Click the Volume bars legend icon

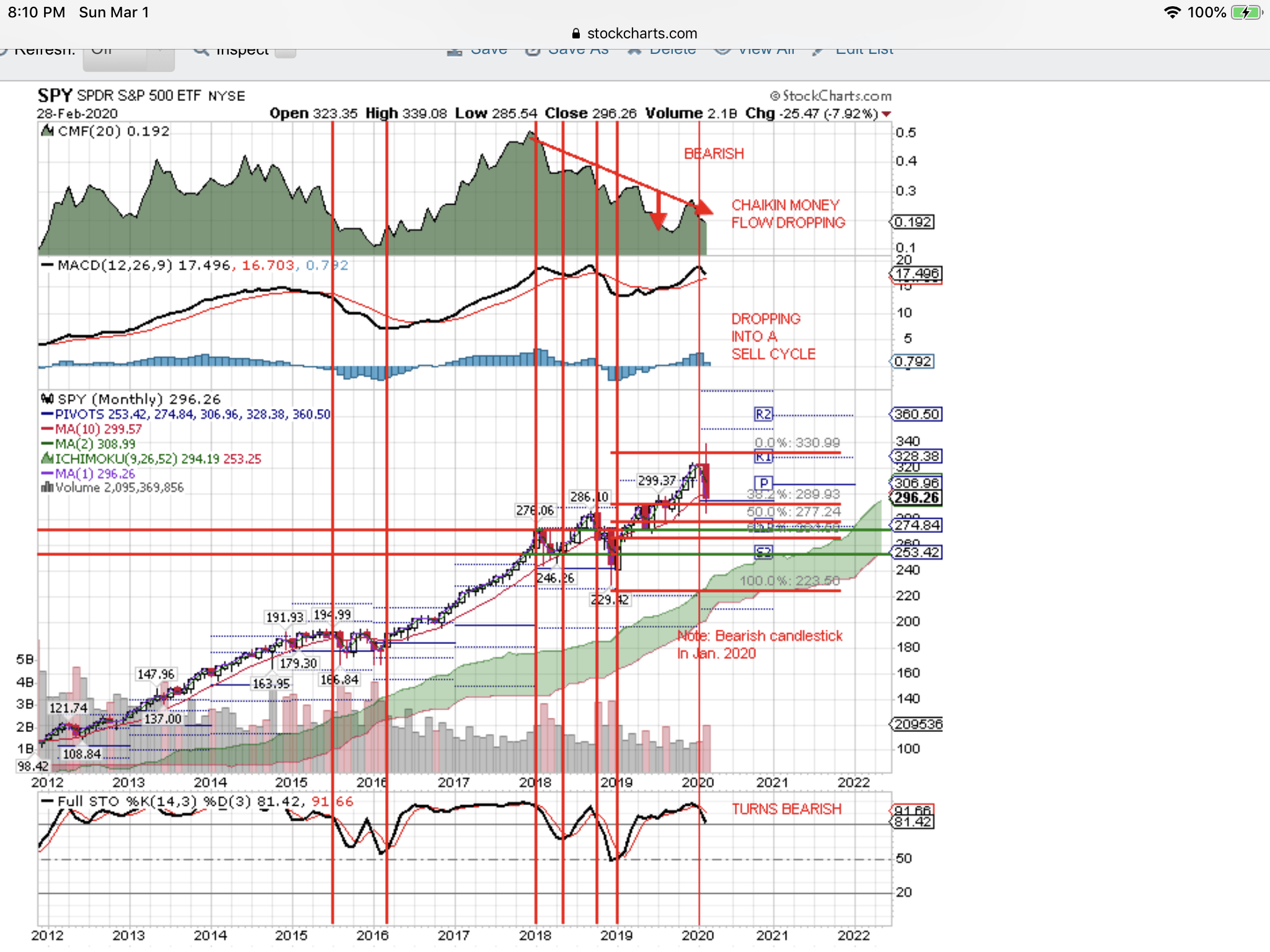point(47,488)
